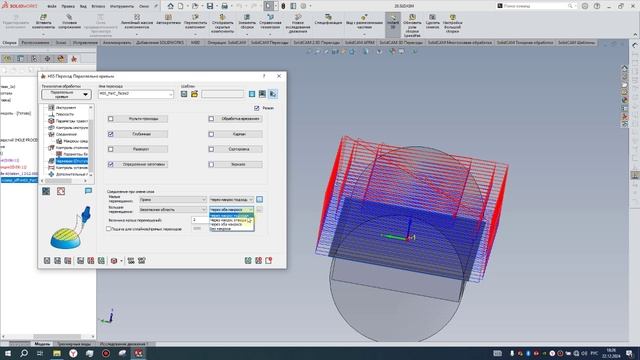The width and height of the screenshot is (640, 360).
Task: Click the Save diskette icon in top toolbar
Action: point(210,6)
